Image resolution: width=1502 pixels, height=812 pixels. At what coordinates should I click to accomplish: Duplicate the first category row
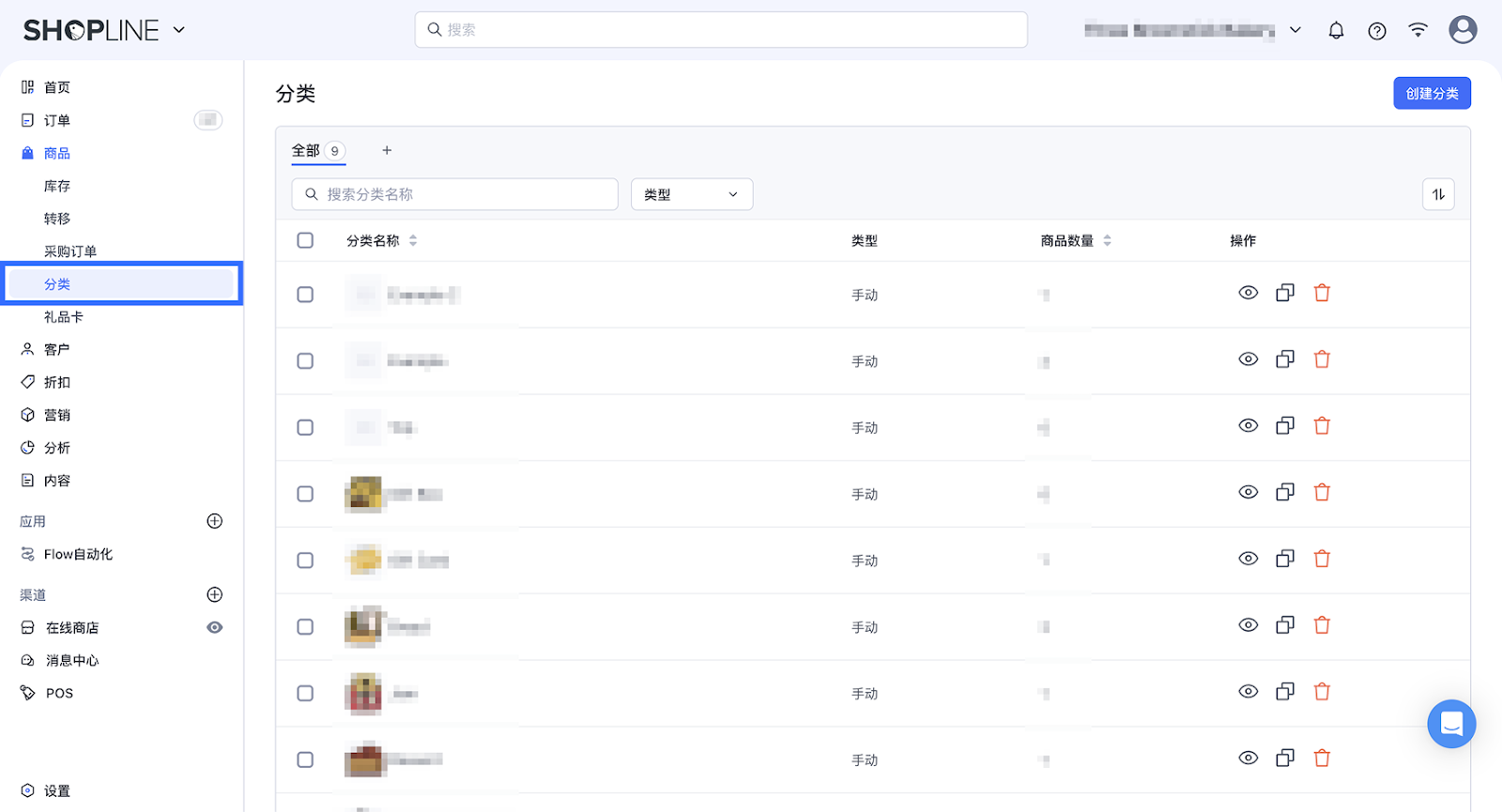point(1285,293)
